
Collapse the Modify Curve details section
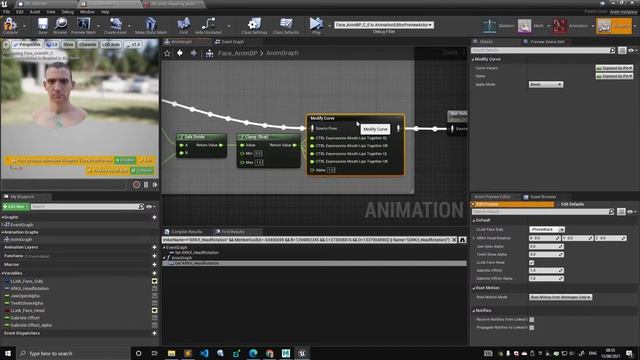point(473,60)
